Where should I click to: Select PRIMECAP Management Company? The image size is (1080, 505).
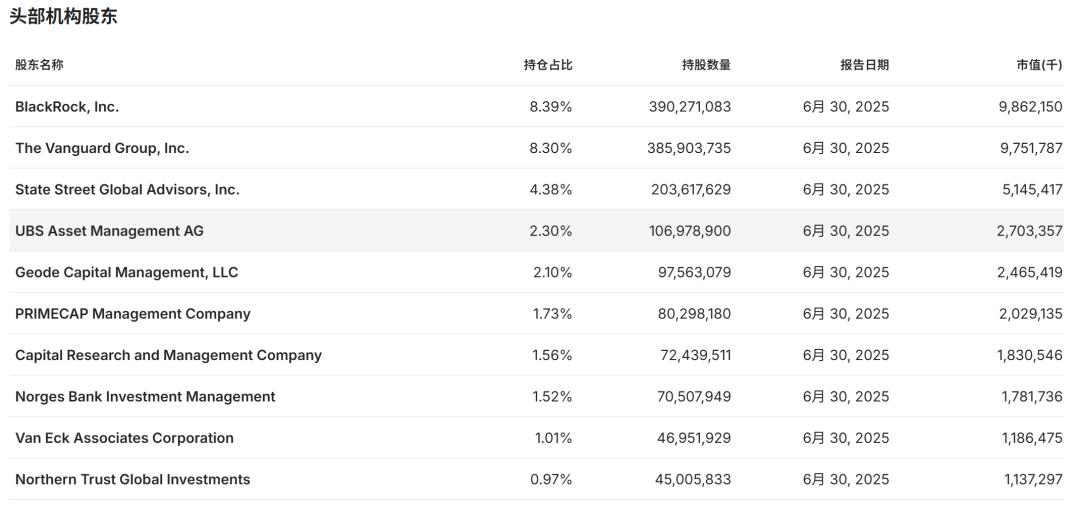pyautogui.click(x=133, y=314)
